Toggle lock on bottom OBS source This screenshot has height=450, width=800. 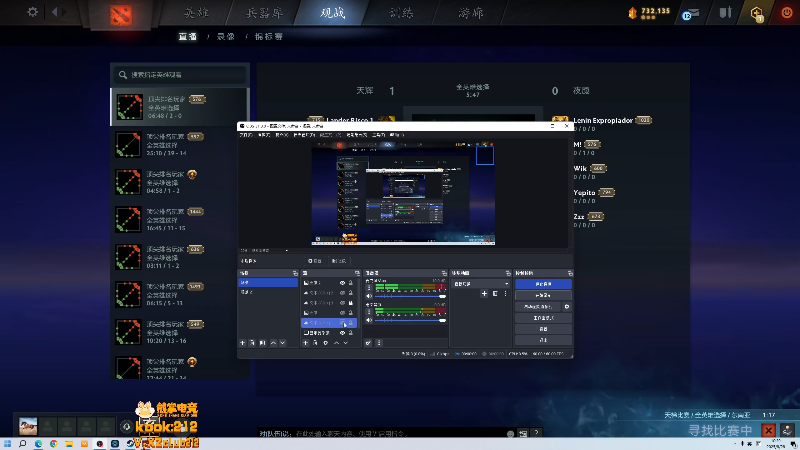pos(351,333)
